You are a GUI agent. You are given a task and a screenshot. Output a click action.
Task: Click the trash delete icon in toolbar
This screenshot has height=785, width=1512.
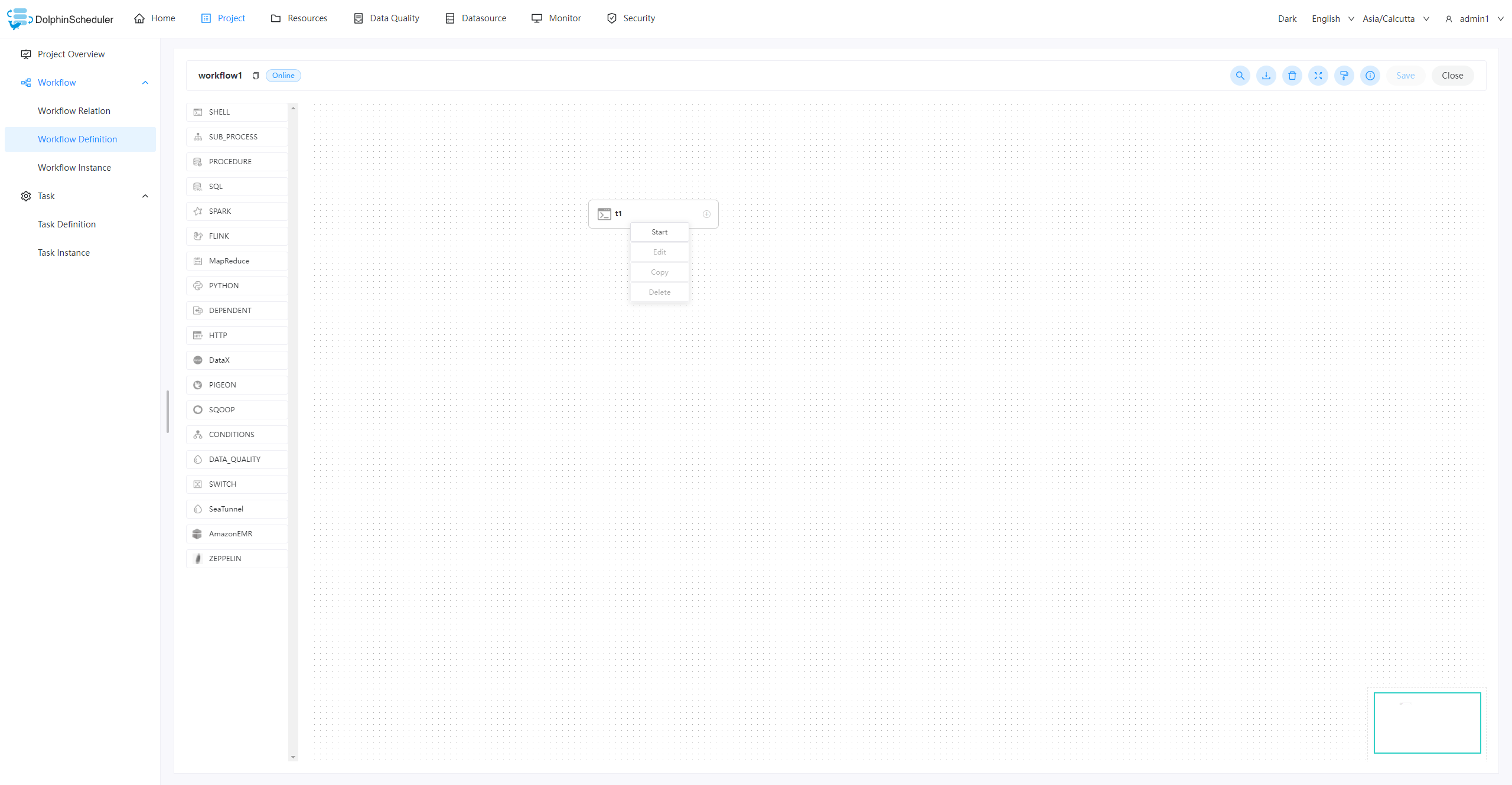click(1292, 76)
